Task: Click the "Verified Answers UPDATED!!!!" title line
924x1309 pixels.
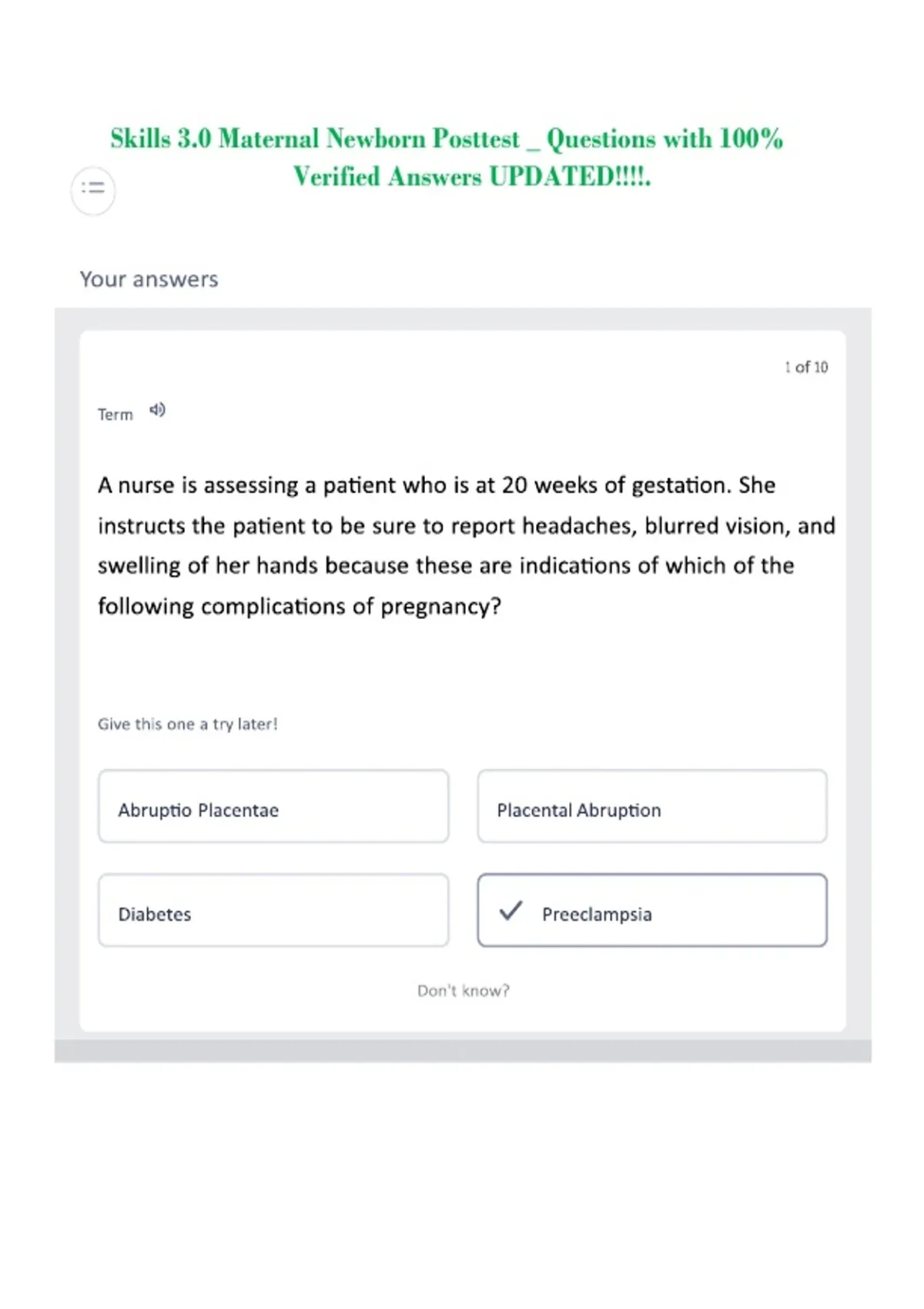Action: (472, 176)
